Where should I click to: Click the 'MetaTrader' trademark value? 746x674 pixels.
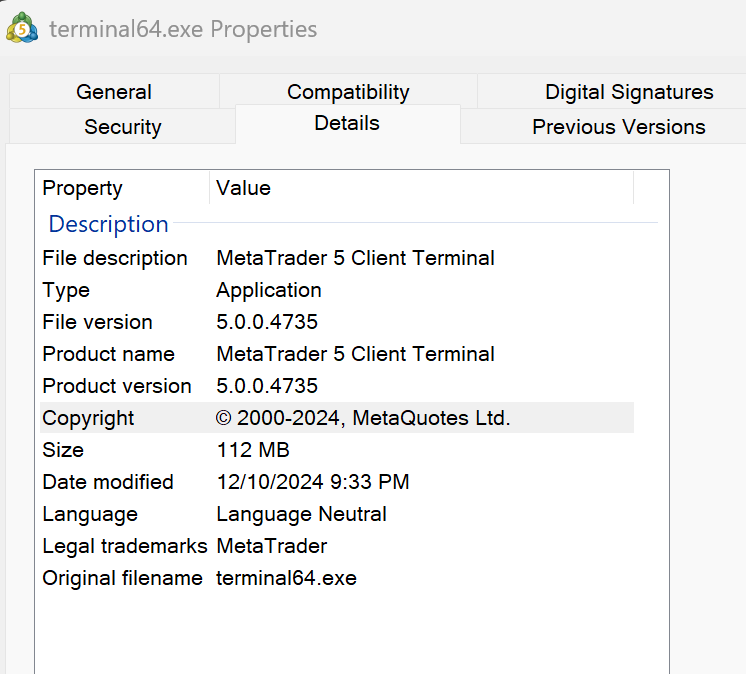coord(272,546)
